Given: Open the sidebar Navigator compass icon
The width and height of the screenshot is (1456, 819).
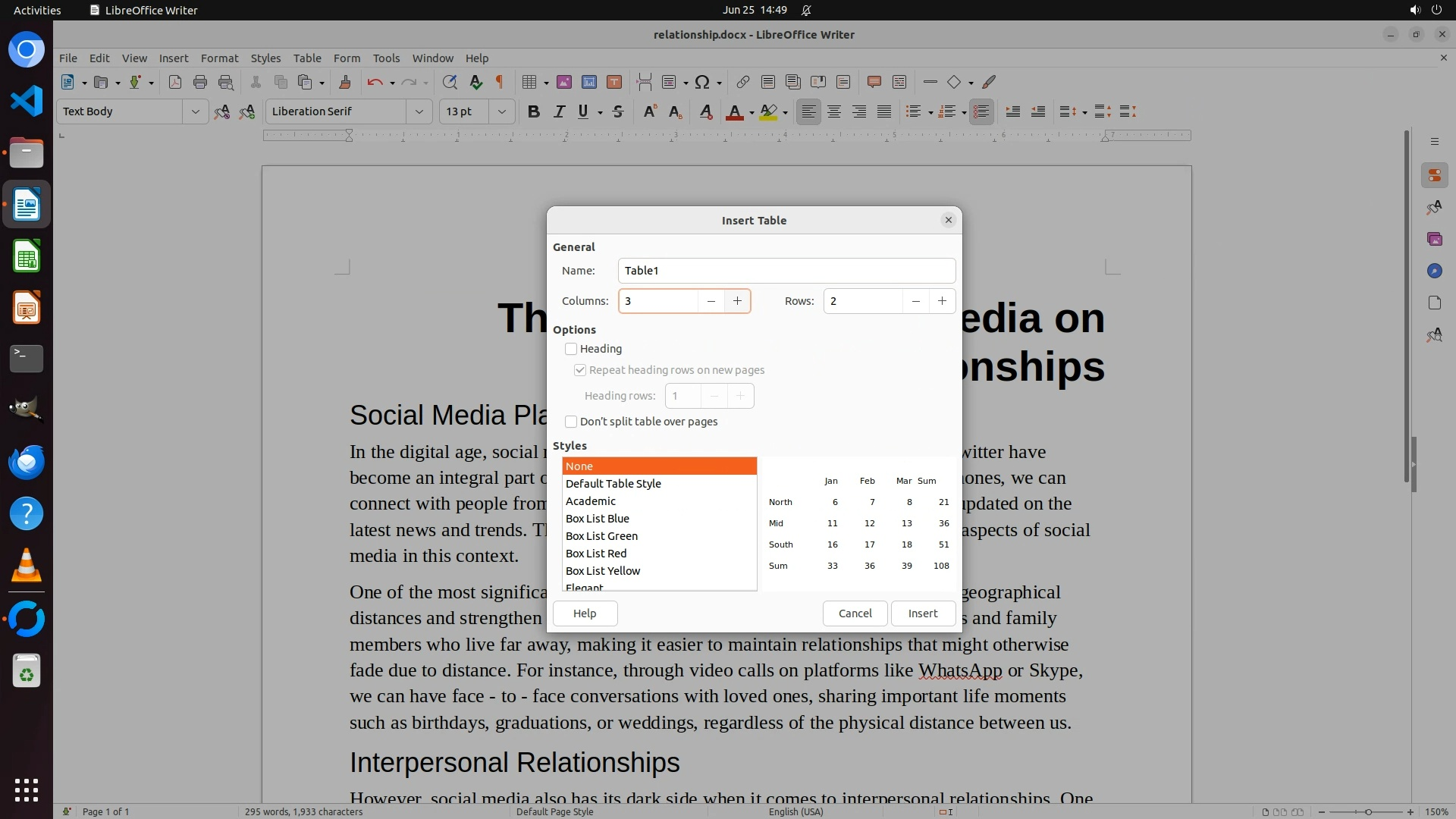Looking at the screenshot, I should [x=1434, y=271].
